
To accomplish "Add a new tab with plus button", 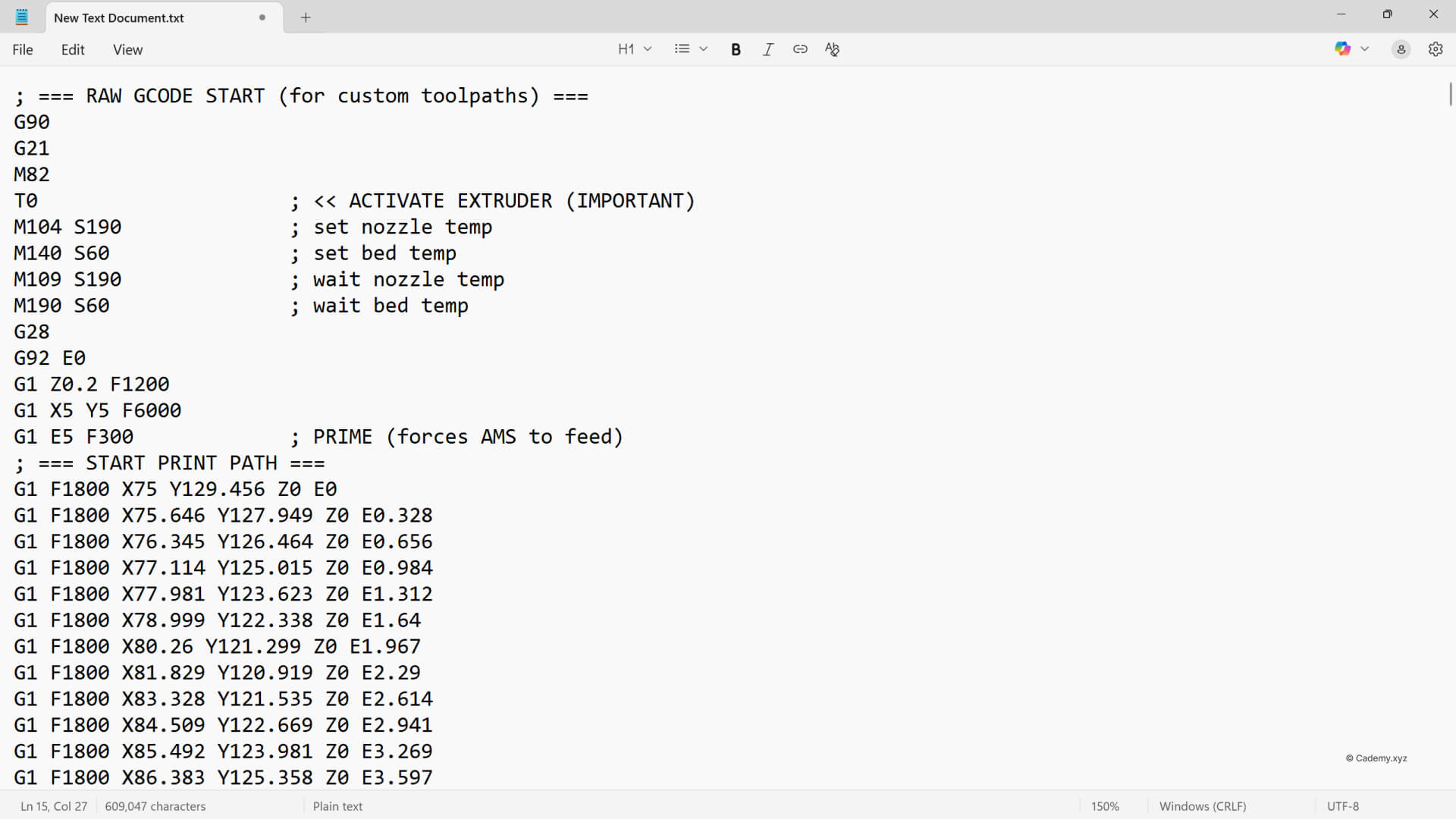I will [306, 17].
